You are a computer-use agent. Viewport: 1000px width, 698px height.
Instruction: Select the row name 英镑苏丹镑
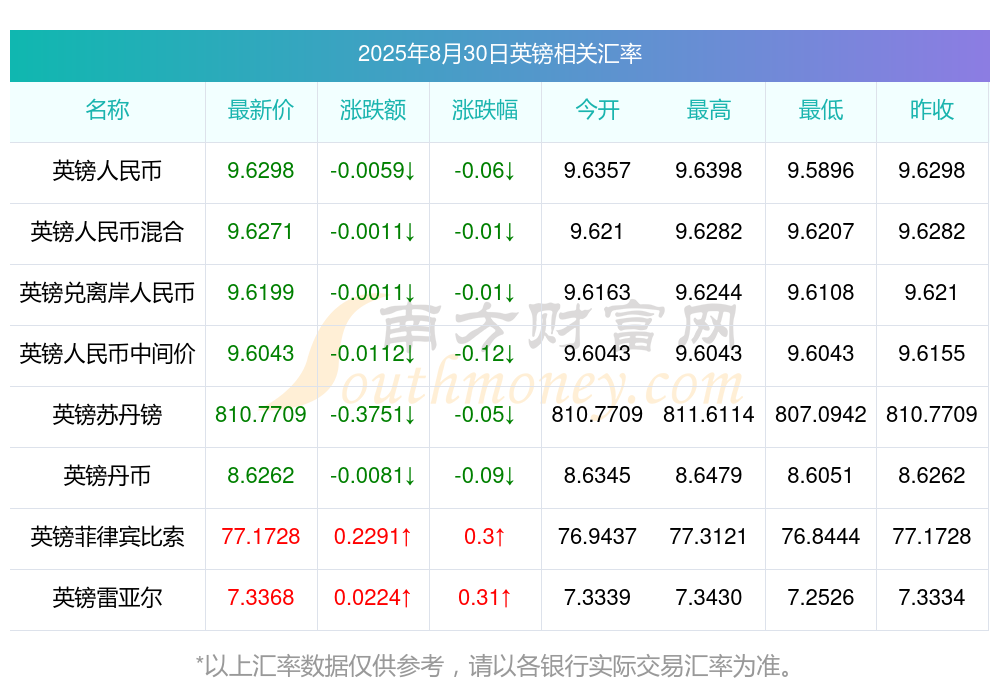(x=107, y=415)
